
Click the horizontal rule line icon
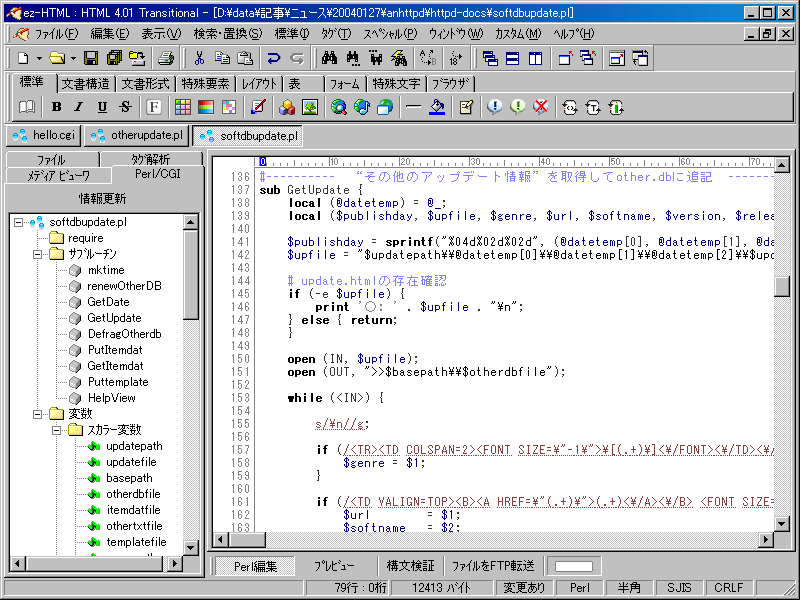click(413, 107)
